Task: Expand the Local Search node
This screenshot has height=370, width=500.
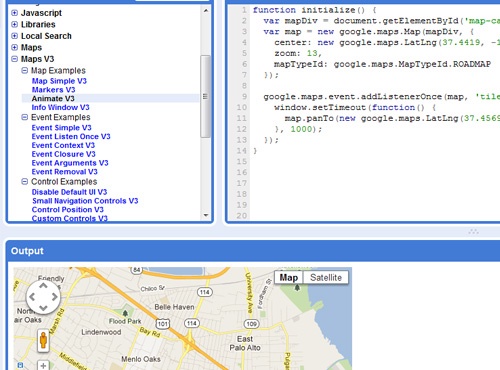Action: click(x=14, y=36)
